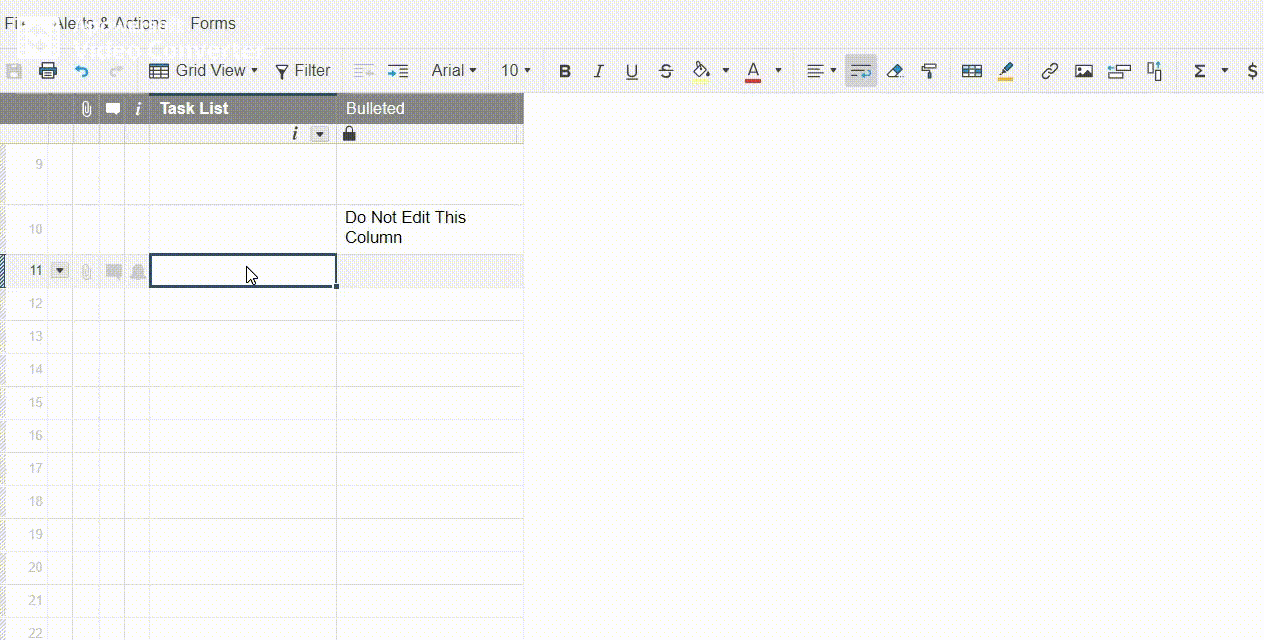Apply the Sum formula
This screenshot has height=640, width=1264.
click(1199, 70)
